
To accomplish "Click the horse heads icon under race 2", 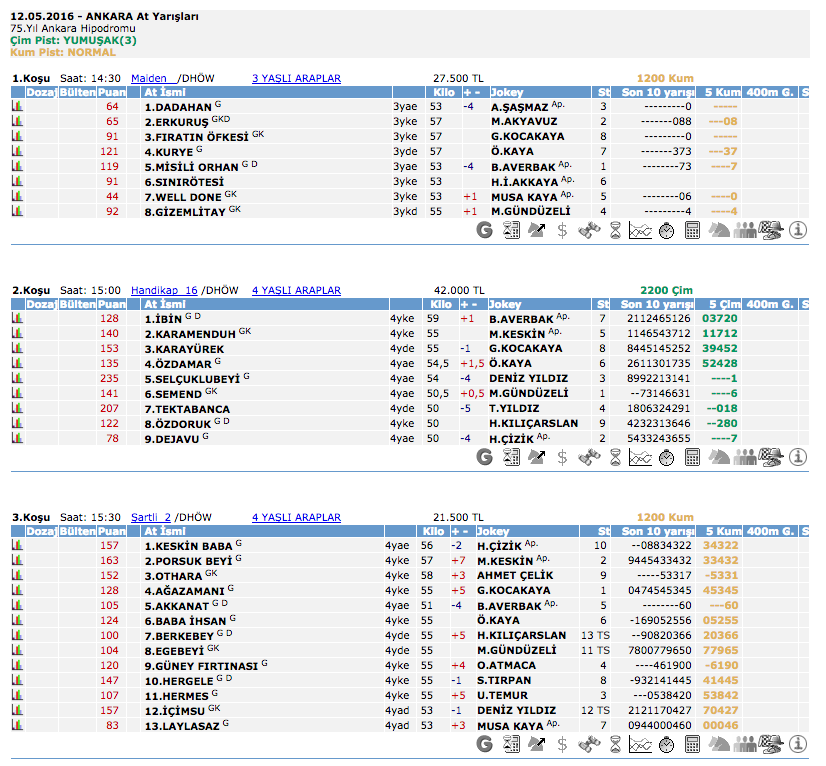I will coord(719,457).
